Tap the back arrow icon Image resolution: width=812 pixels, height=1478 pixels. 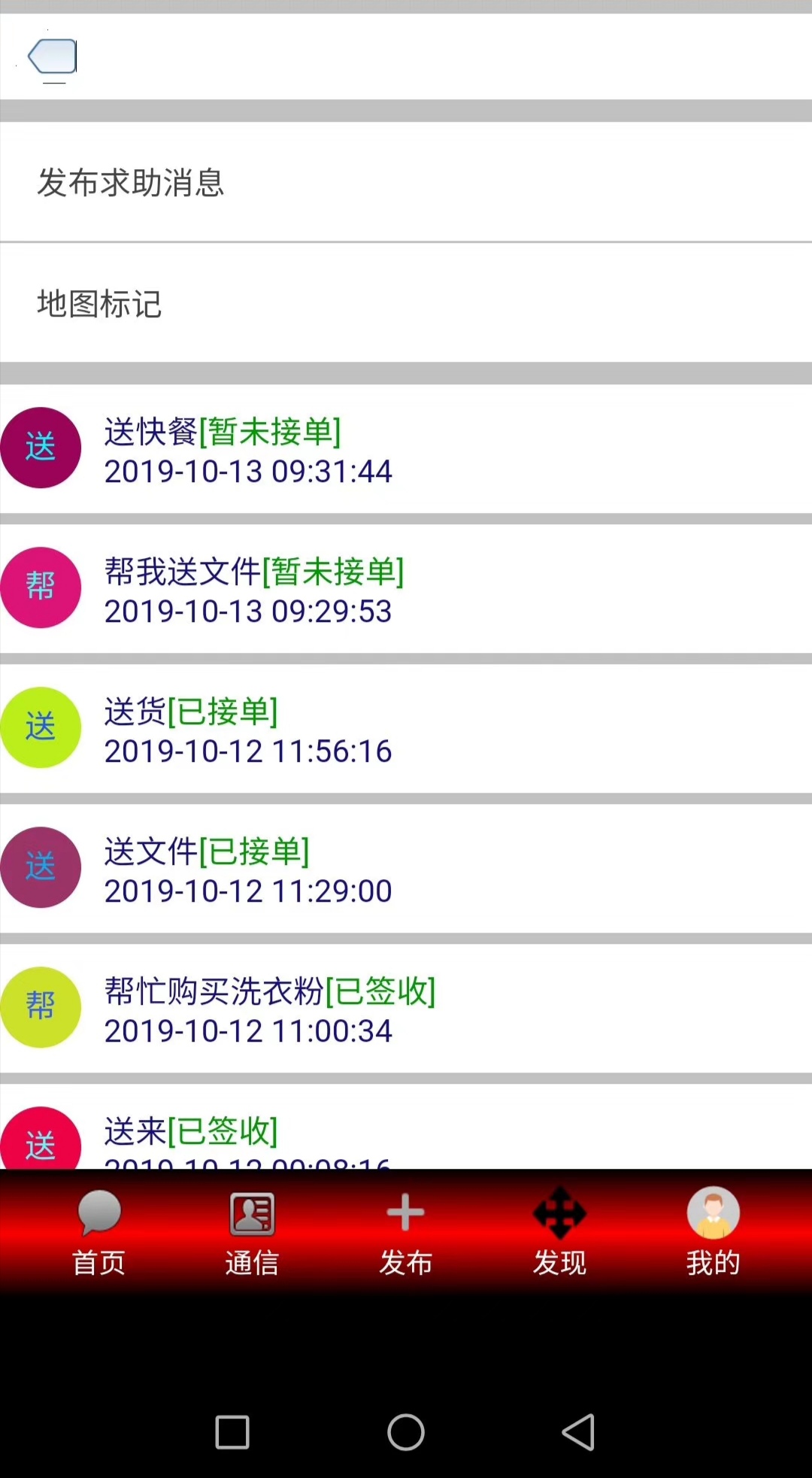click(x=53, y=57)
